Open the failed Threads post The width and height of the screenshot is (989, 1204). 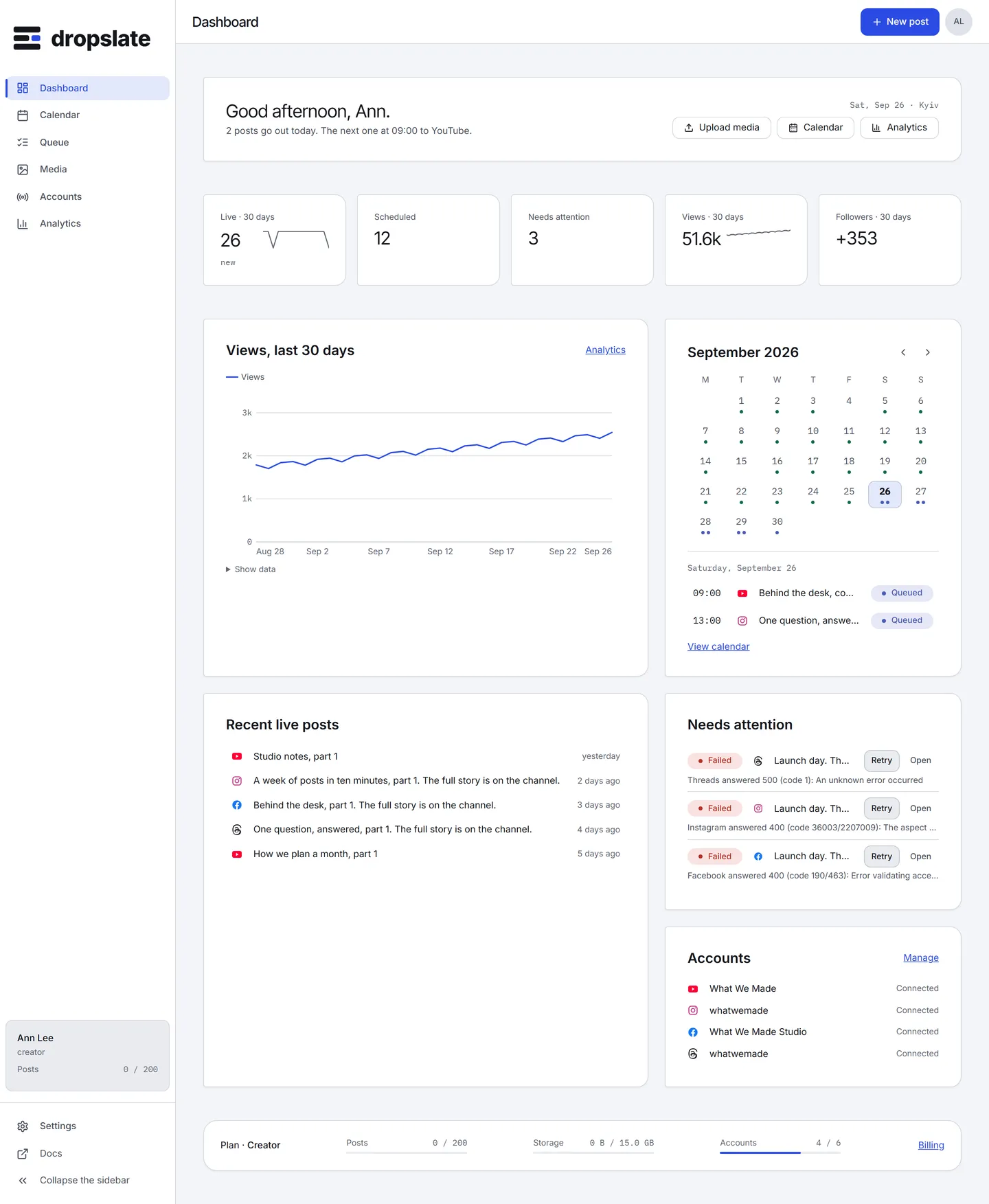pos(921,761)
